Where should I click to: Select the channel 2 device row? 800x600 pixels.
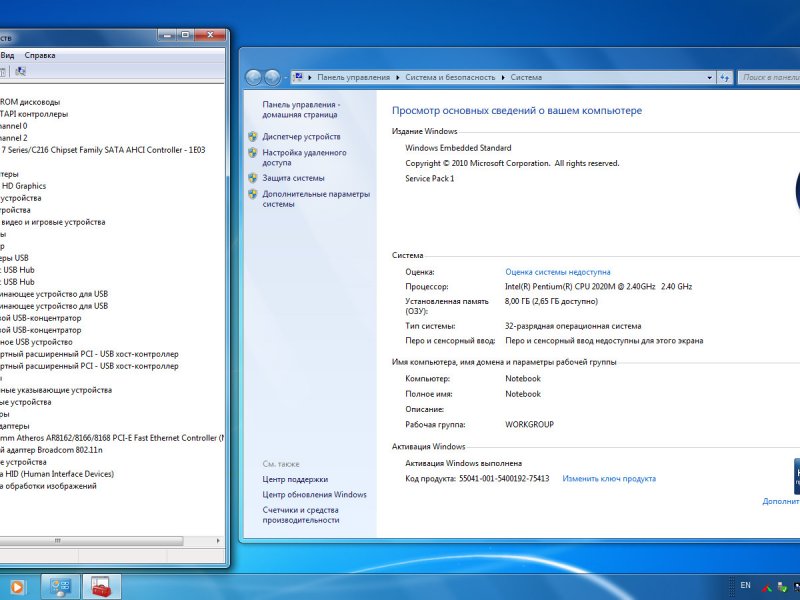click(x=14, y=138)
